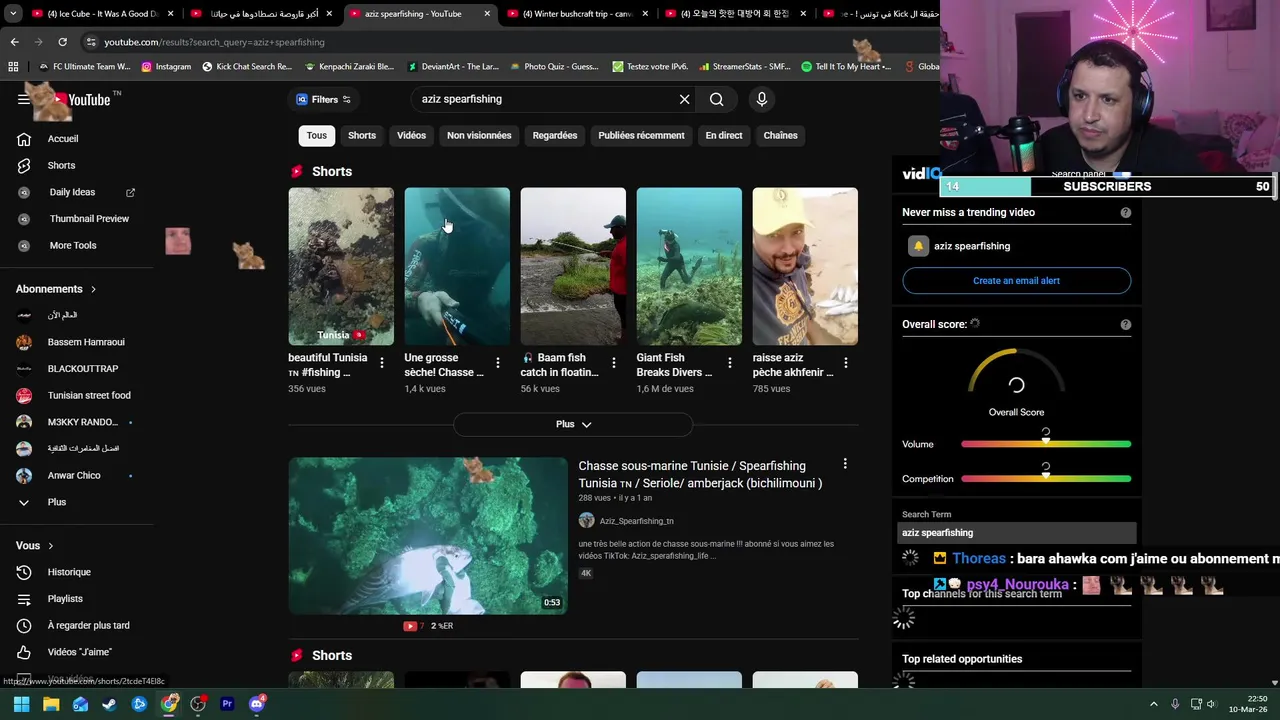The height and width of the screenshot is (720, 1280).
Task: Open options for Chasse sous-marine video
Action: pyautogui.click(x=845, y=464)
